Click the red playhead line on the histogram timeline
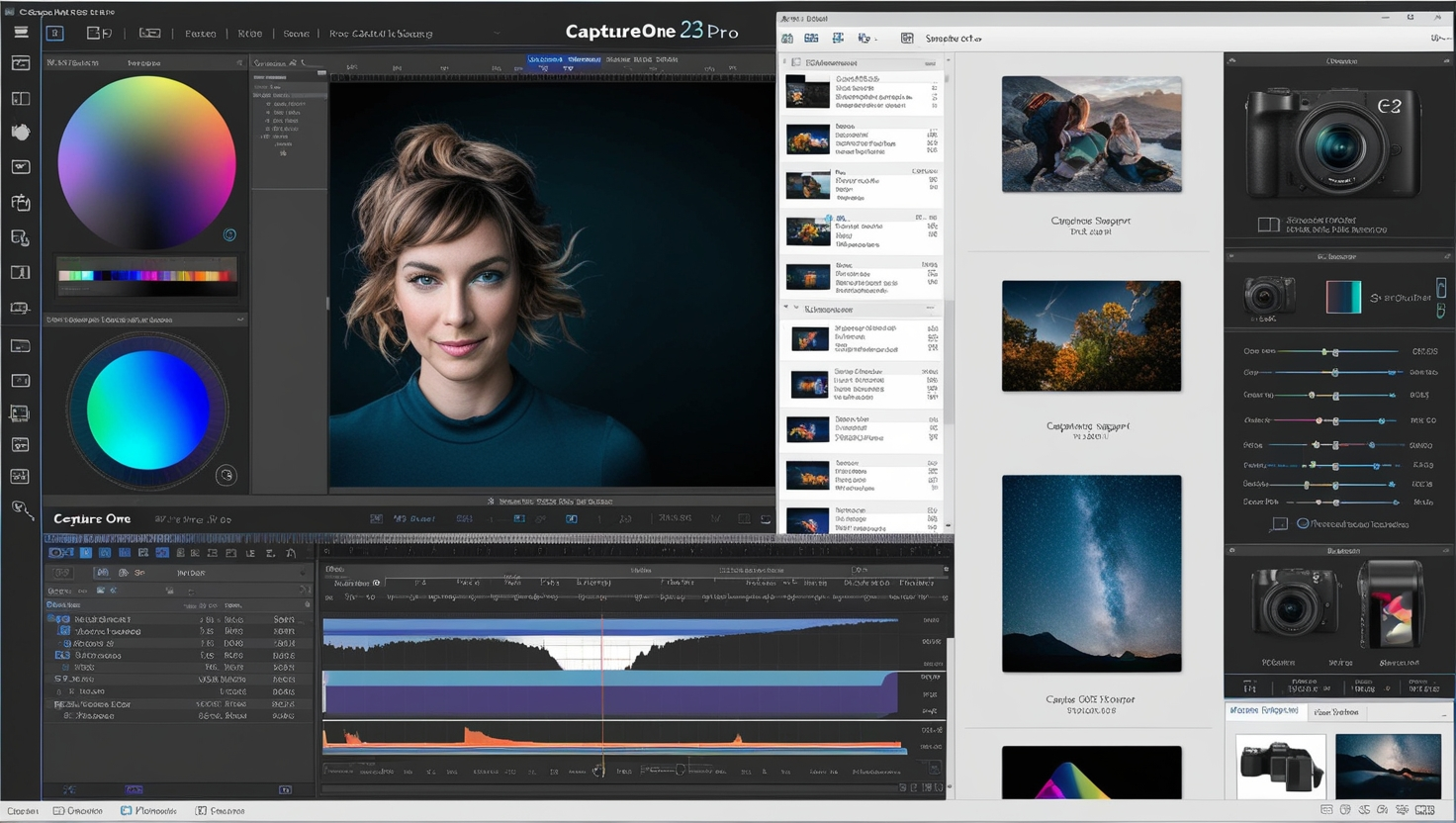Viewport: 1456px width, 823px height. pos(602,692)
